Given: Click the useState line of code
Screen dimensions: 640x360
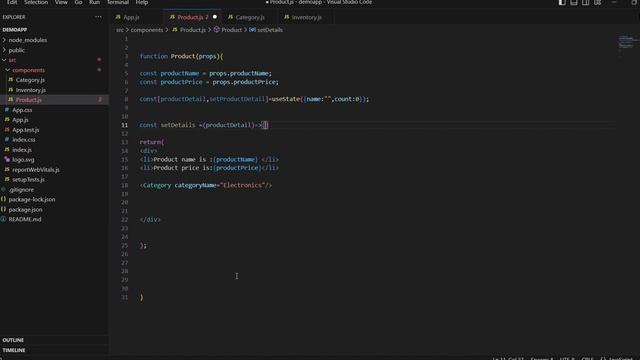Looking at the screenshot, I should click(254, 99).
